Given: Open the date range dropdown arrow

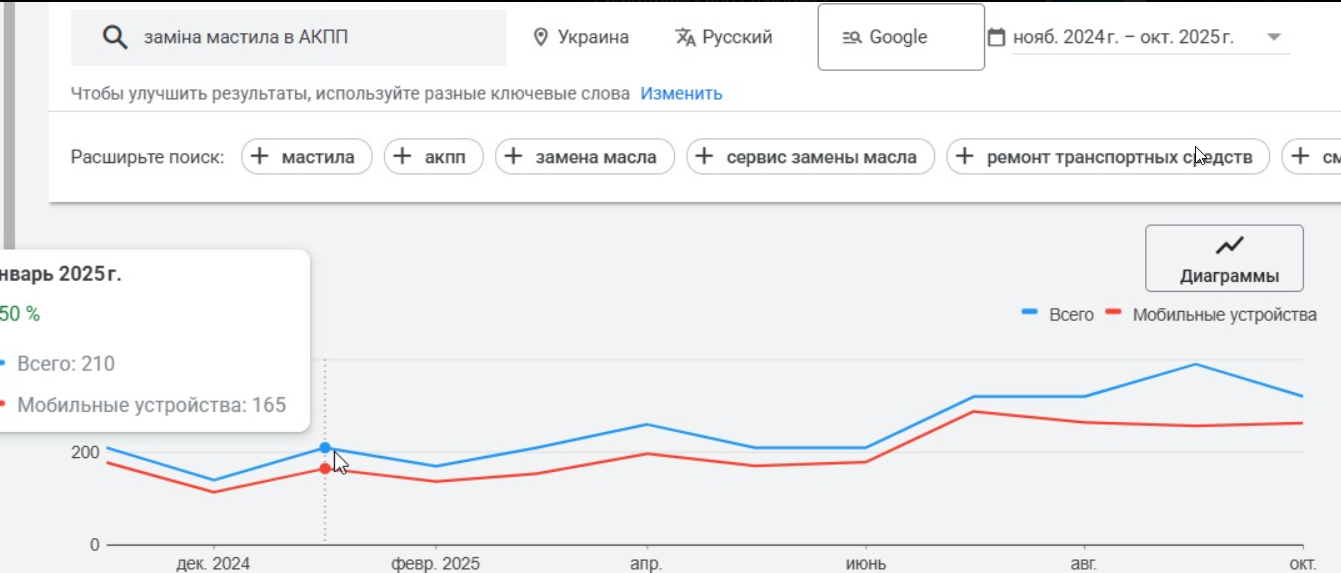Looking at the screenshot, I should click(x=1274, y=38).
